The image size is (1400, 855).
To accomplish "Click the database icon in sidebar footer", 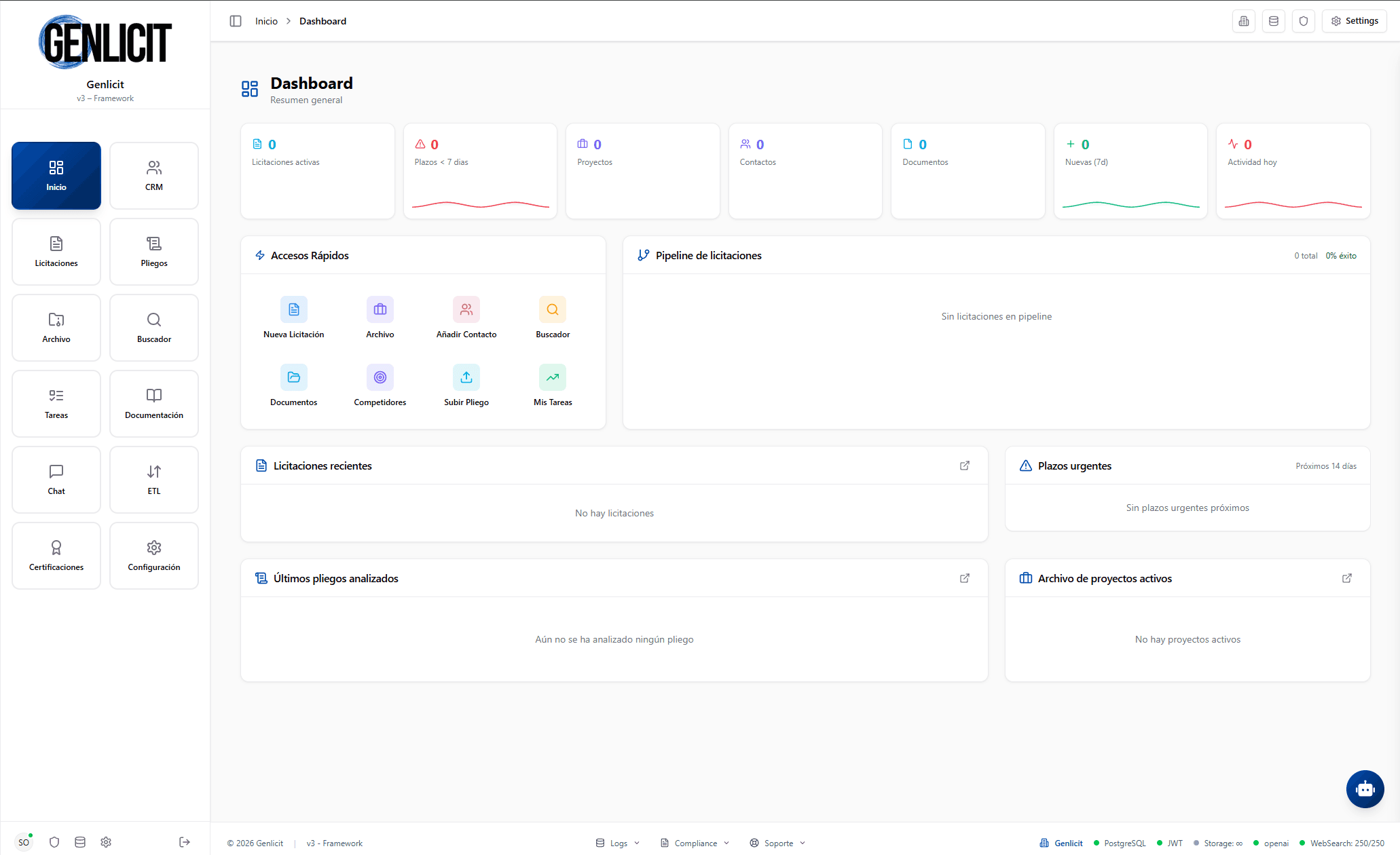I will click(x=80, y=842).
